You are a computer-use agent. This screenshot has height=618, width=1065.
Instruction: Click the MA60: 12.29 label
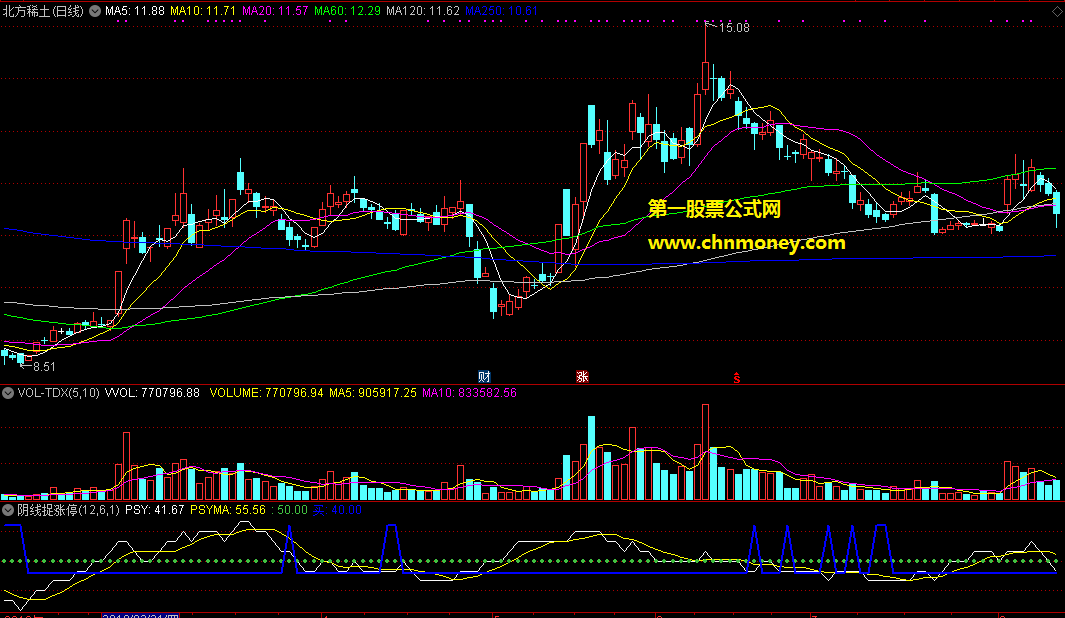(x=347, y=11)
